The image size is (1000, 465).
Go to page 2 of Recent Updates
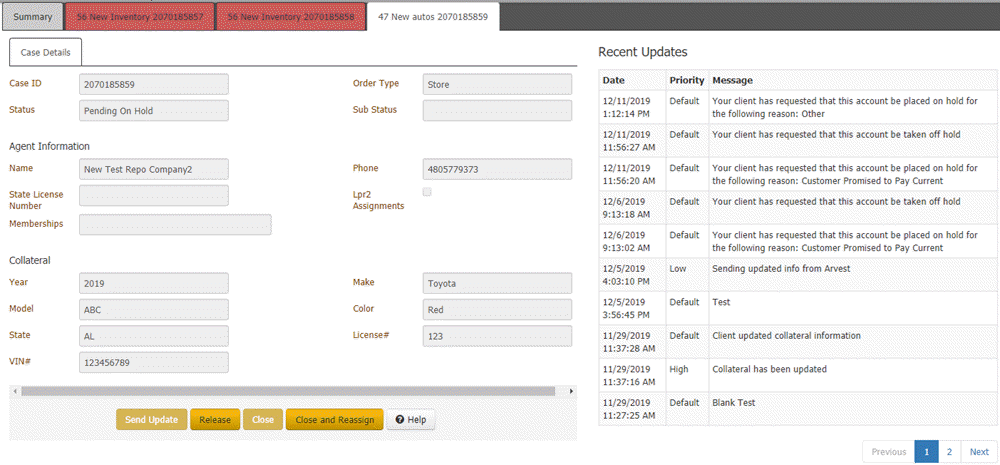pos(950,452)
